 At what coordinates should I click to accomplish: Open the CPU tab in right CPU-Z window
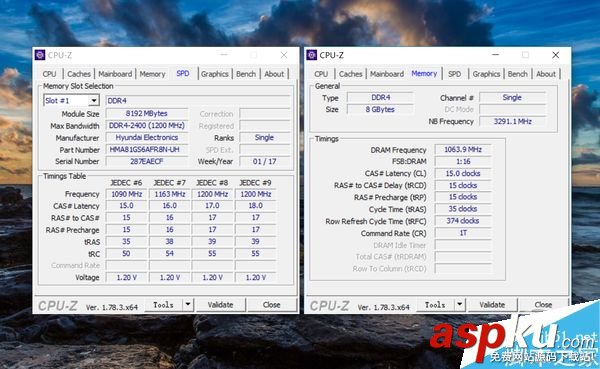coord(321,74)
